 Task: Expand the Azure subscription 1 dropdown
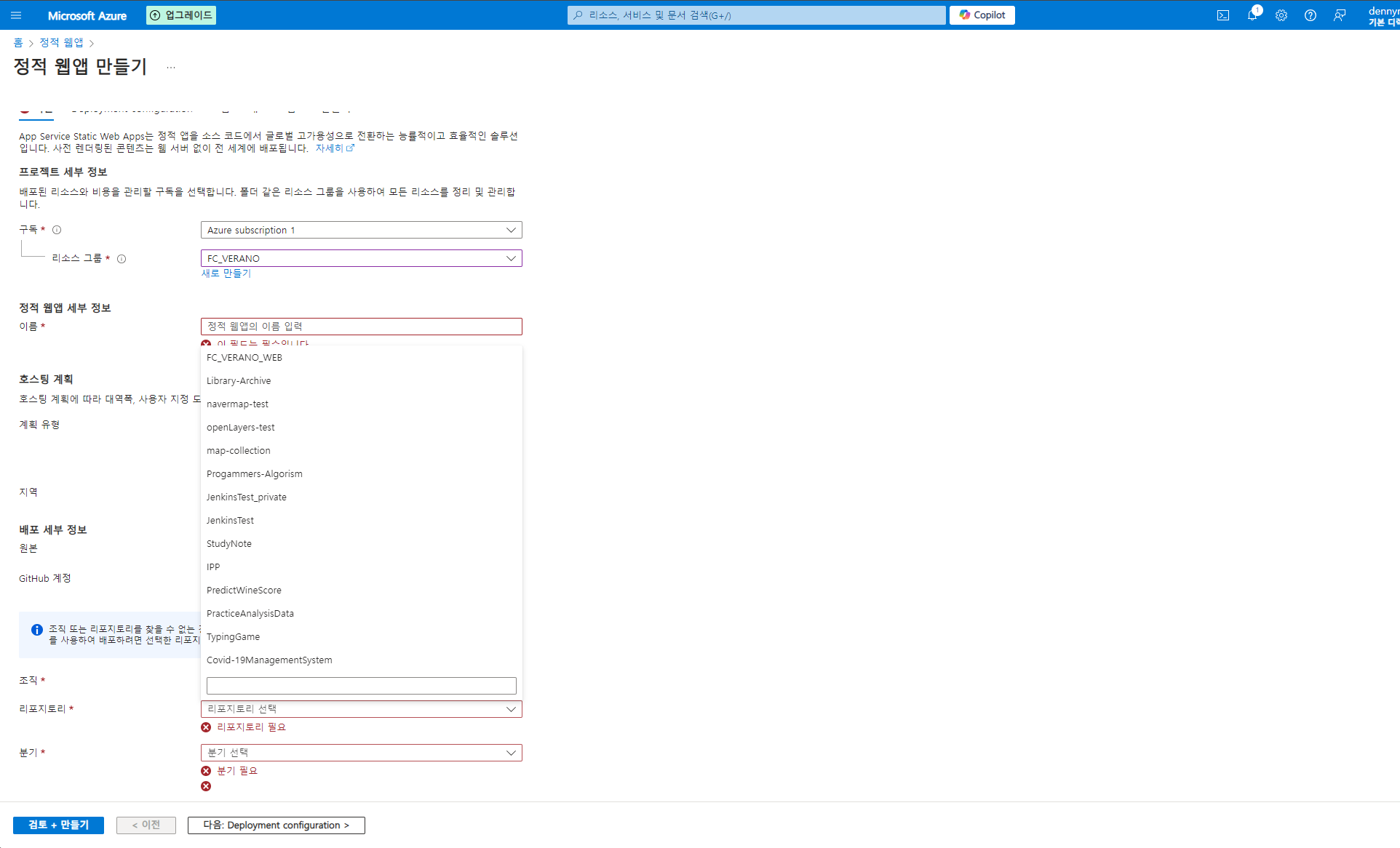tap(361, 230)
